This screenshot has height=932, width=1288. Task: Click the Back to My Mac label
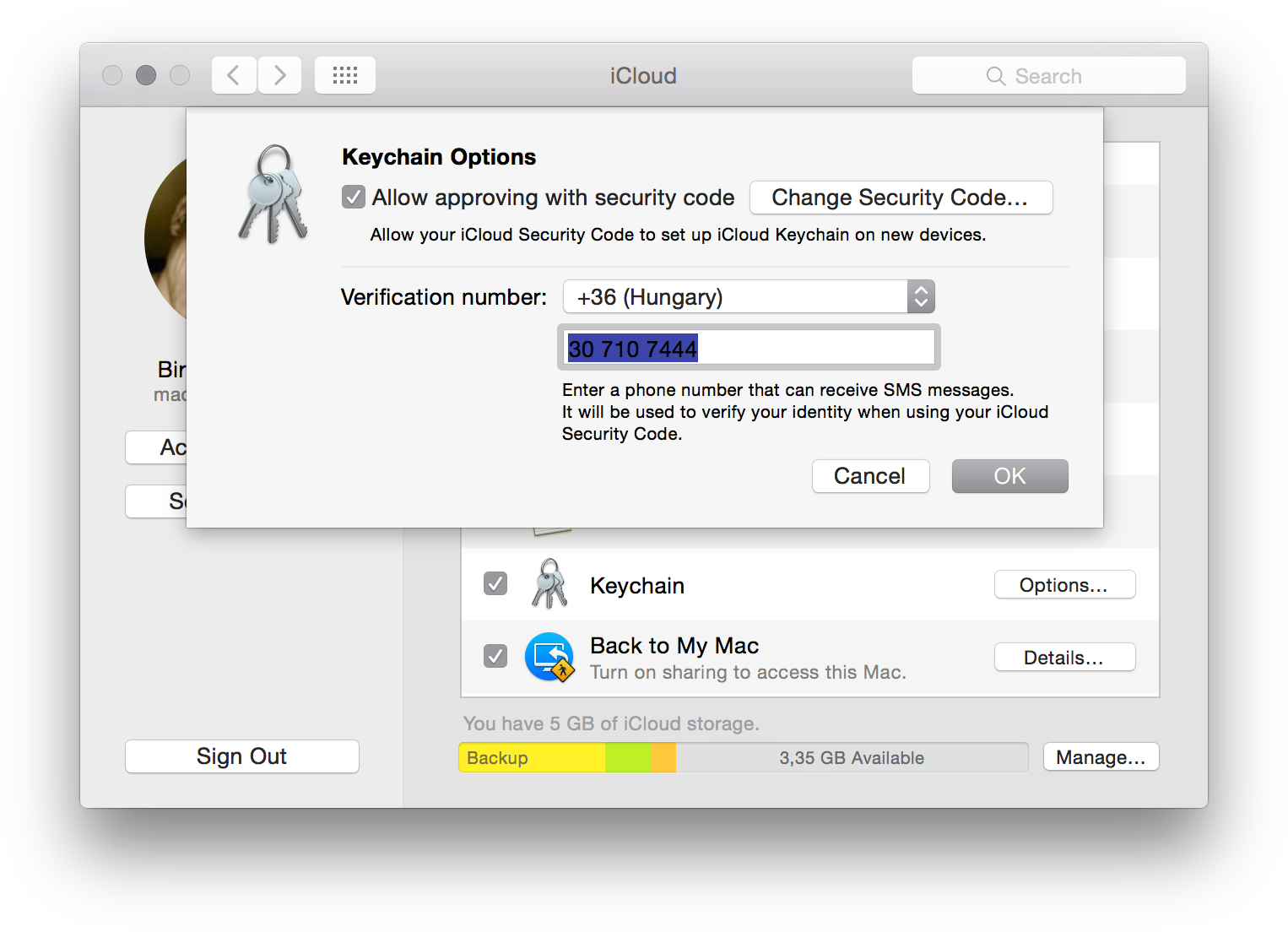click(x=674, y=646)
